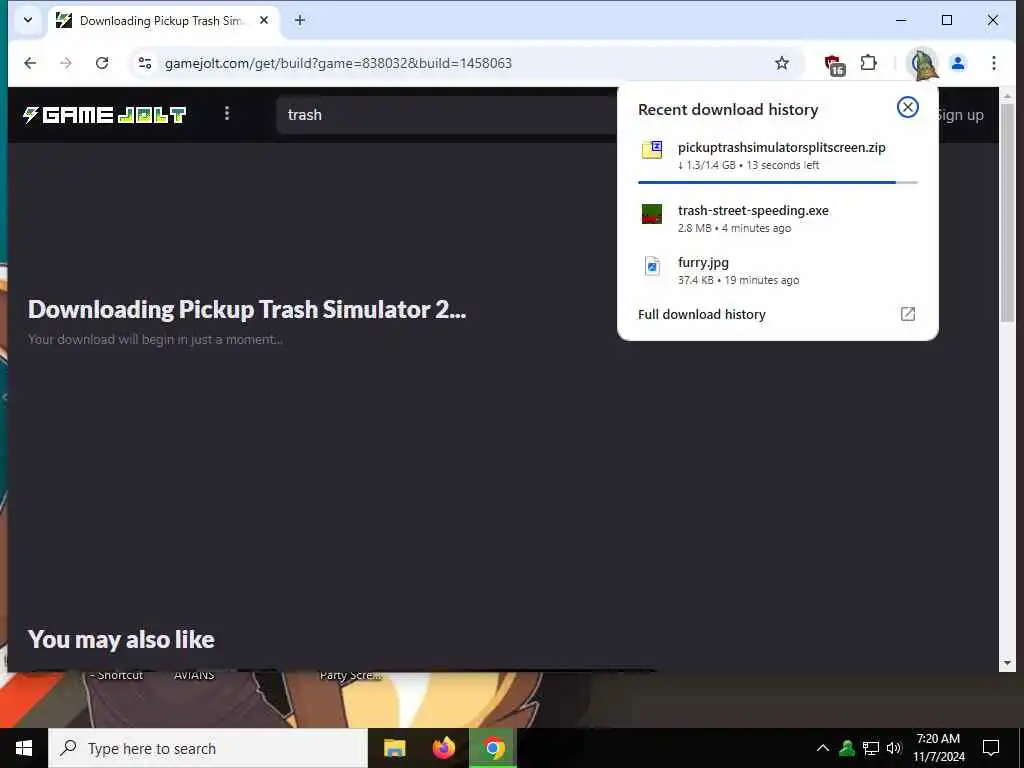
Task: Open a new tab with plus button
Action: click(300, 20)
